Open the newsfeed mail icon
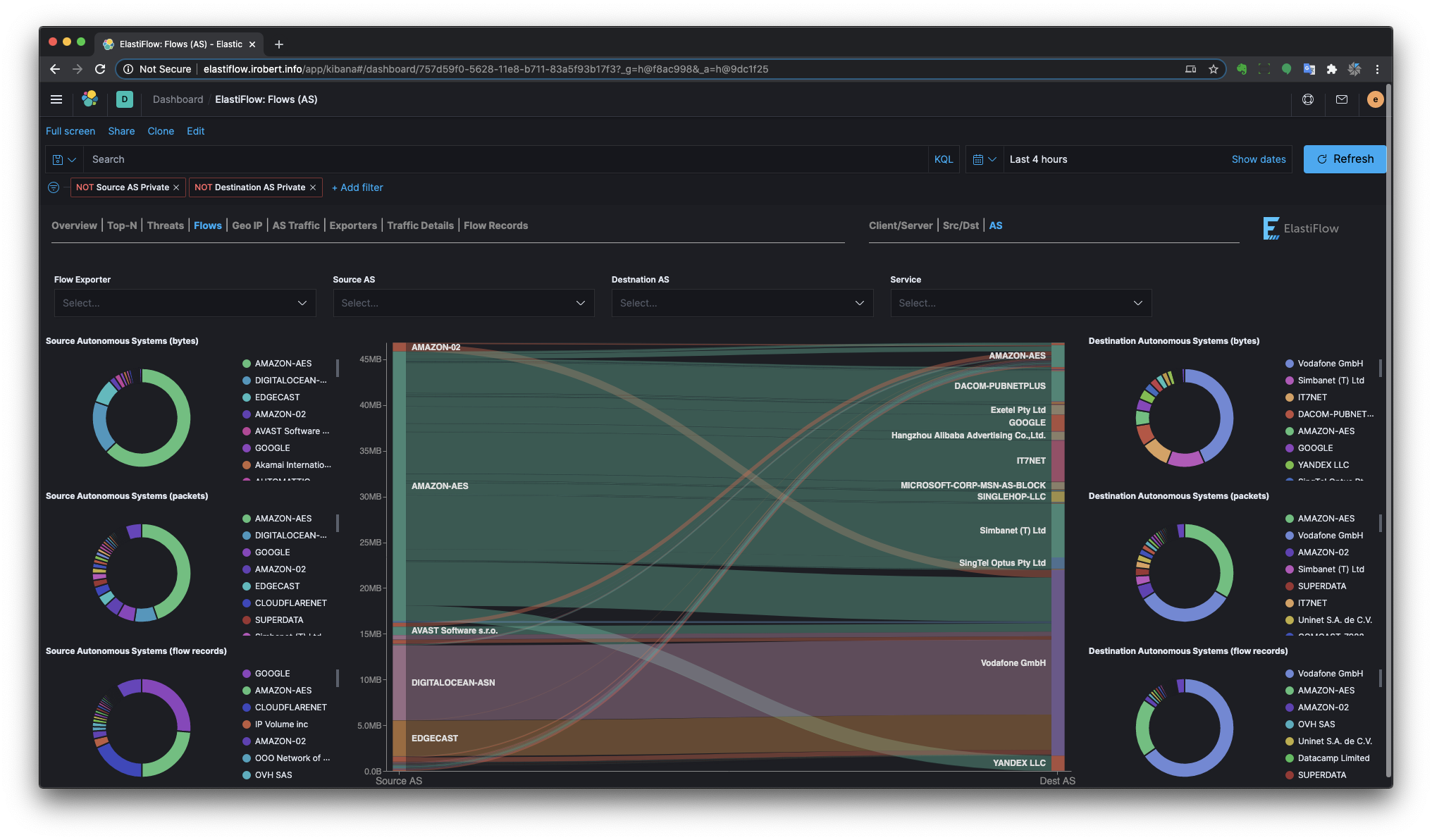 (1342, 99)
